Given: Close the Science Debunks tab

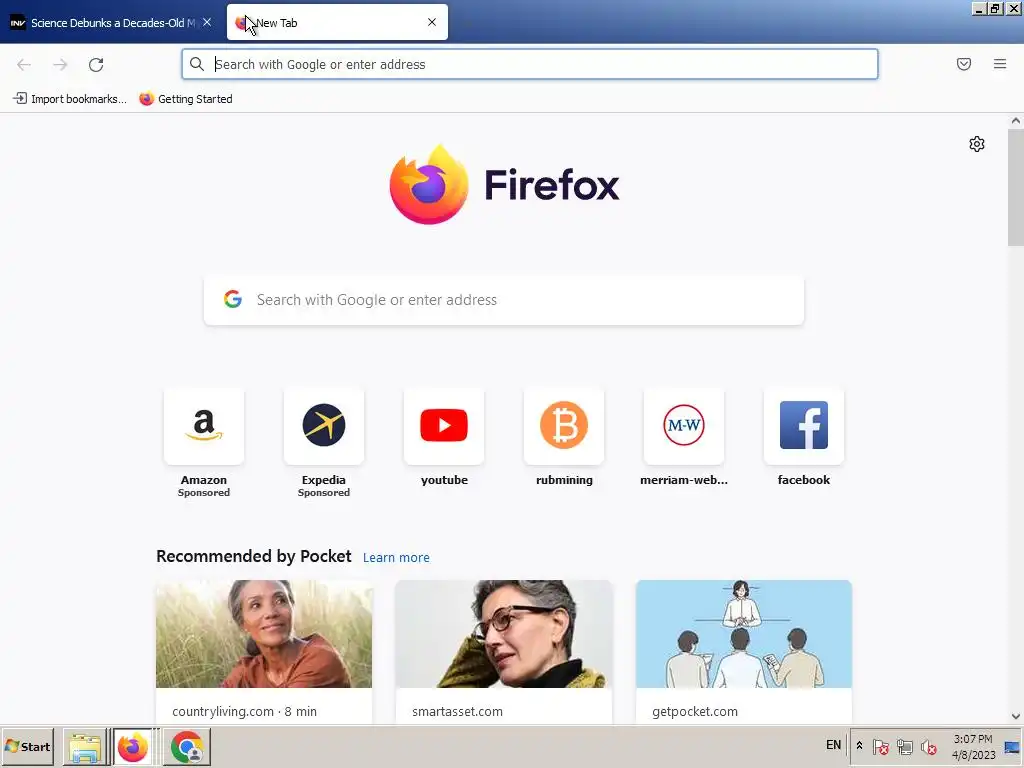Looking at the screenshot, I should pos(207,22).
